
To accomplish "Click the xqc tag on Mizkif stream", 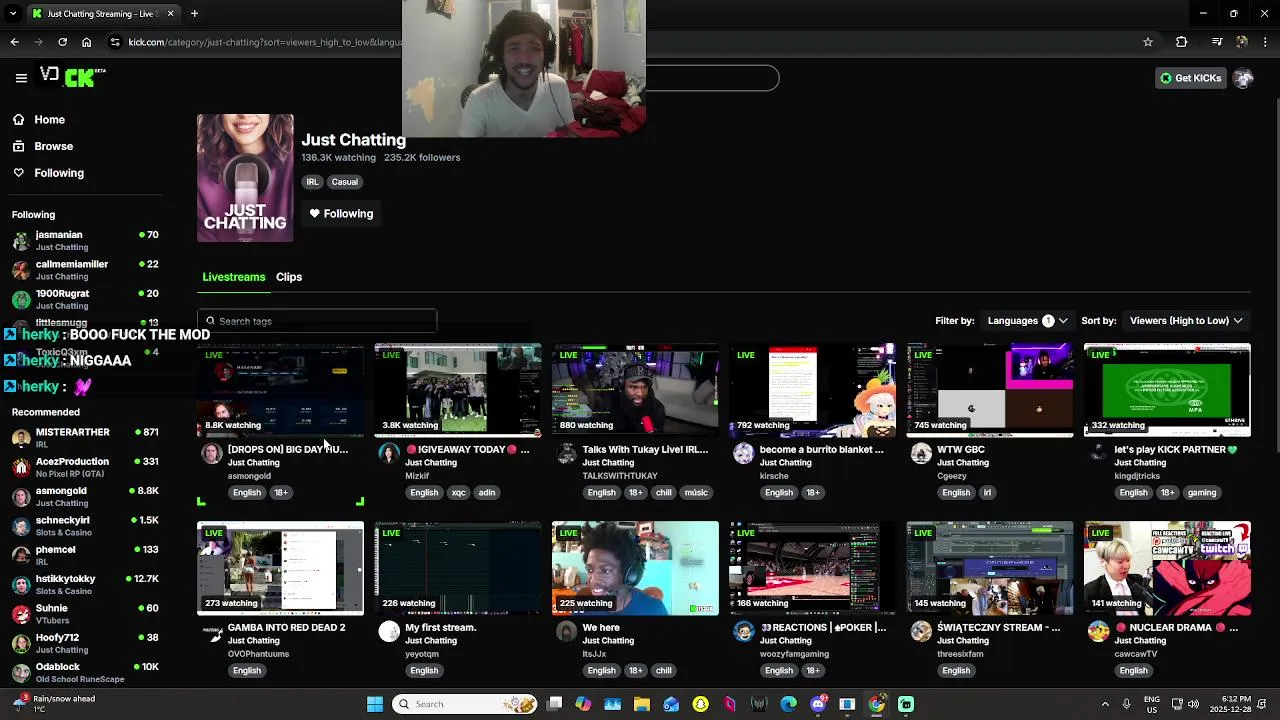I will coord(458,492).
